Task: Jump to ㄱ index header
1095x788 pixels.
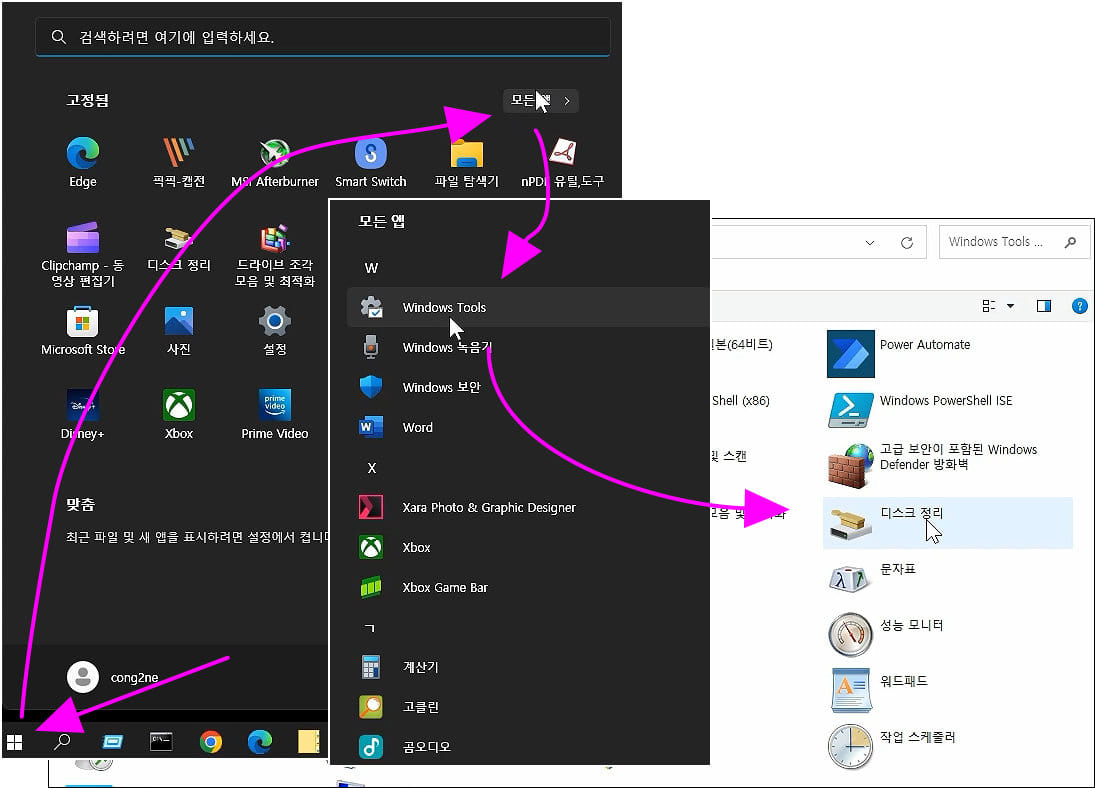Action: [370, 628]
